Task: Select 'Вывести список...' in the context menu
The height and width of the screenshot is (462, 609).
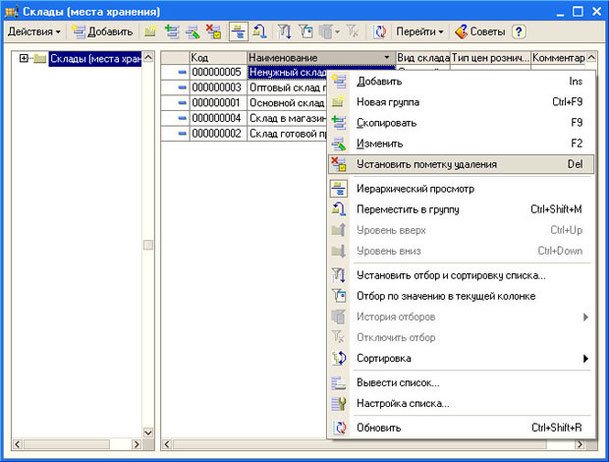Action: 398,382
